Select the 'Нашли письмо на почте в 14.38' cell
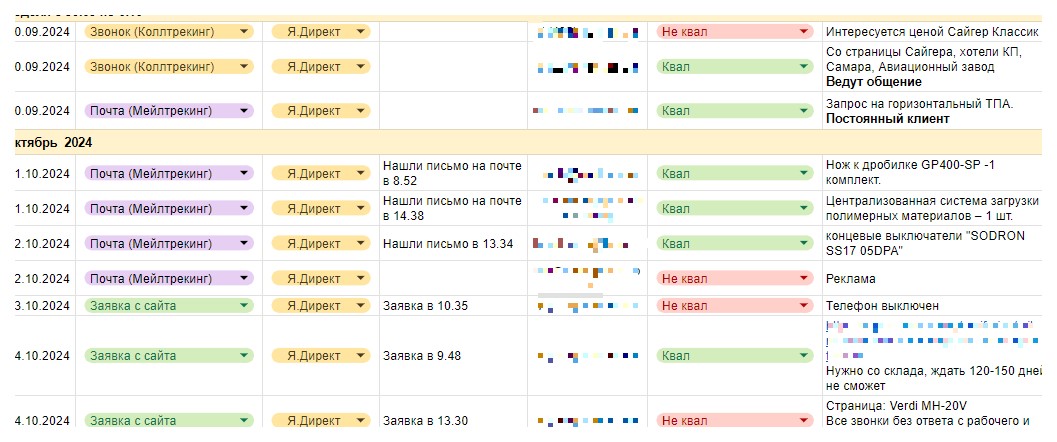The width and height of the screenshot is (1057, 442). pyautogui.click(x=452, y=208)
